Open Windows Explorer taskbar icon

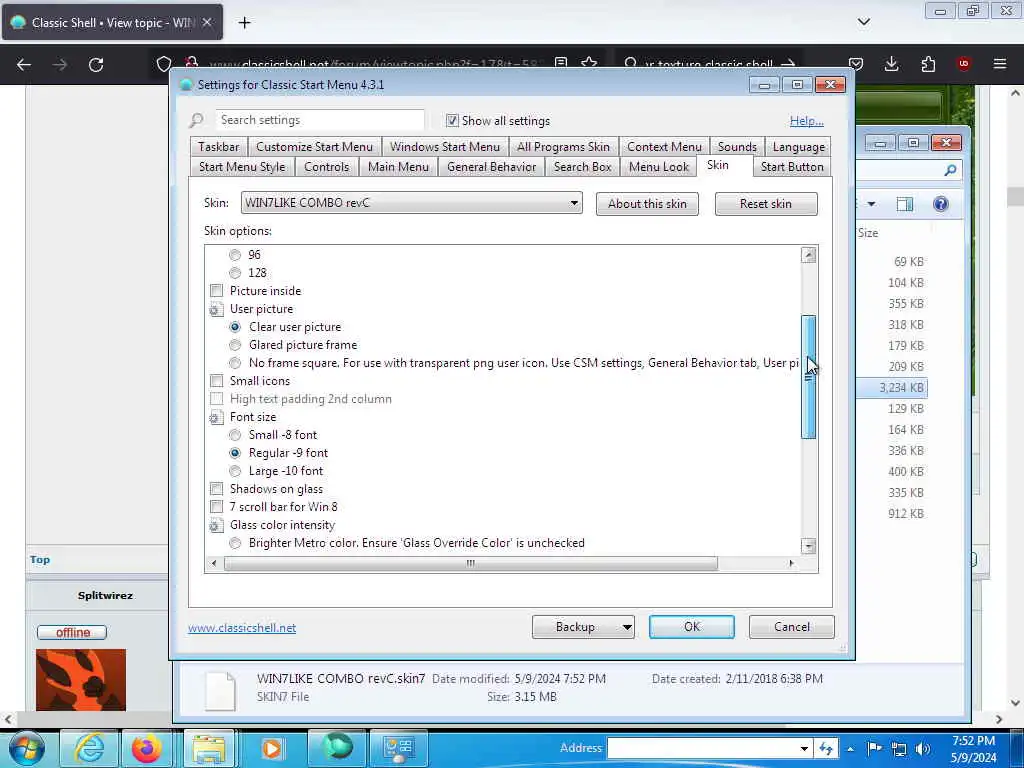[209, 748]
